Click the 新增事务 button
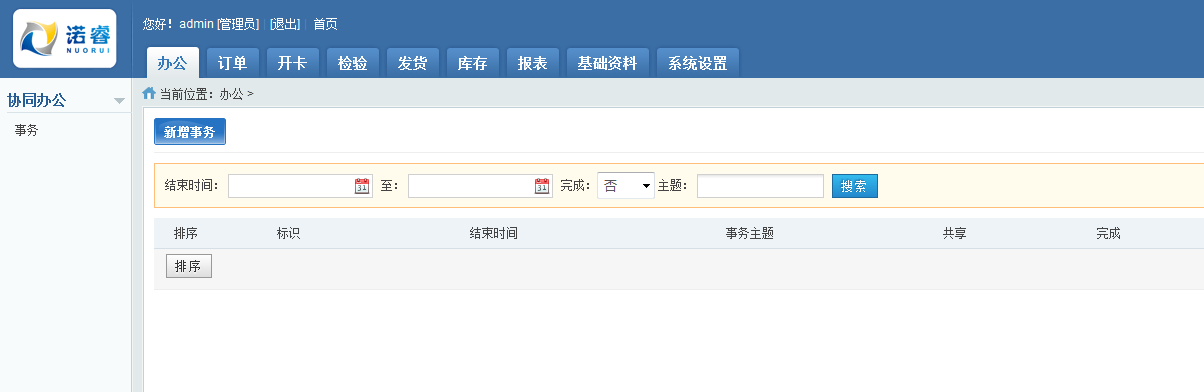This screenshot has width=1204, height=392. point(190,132)
